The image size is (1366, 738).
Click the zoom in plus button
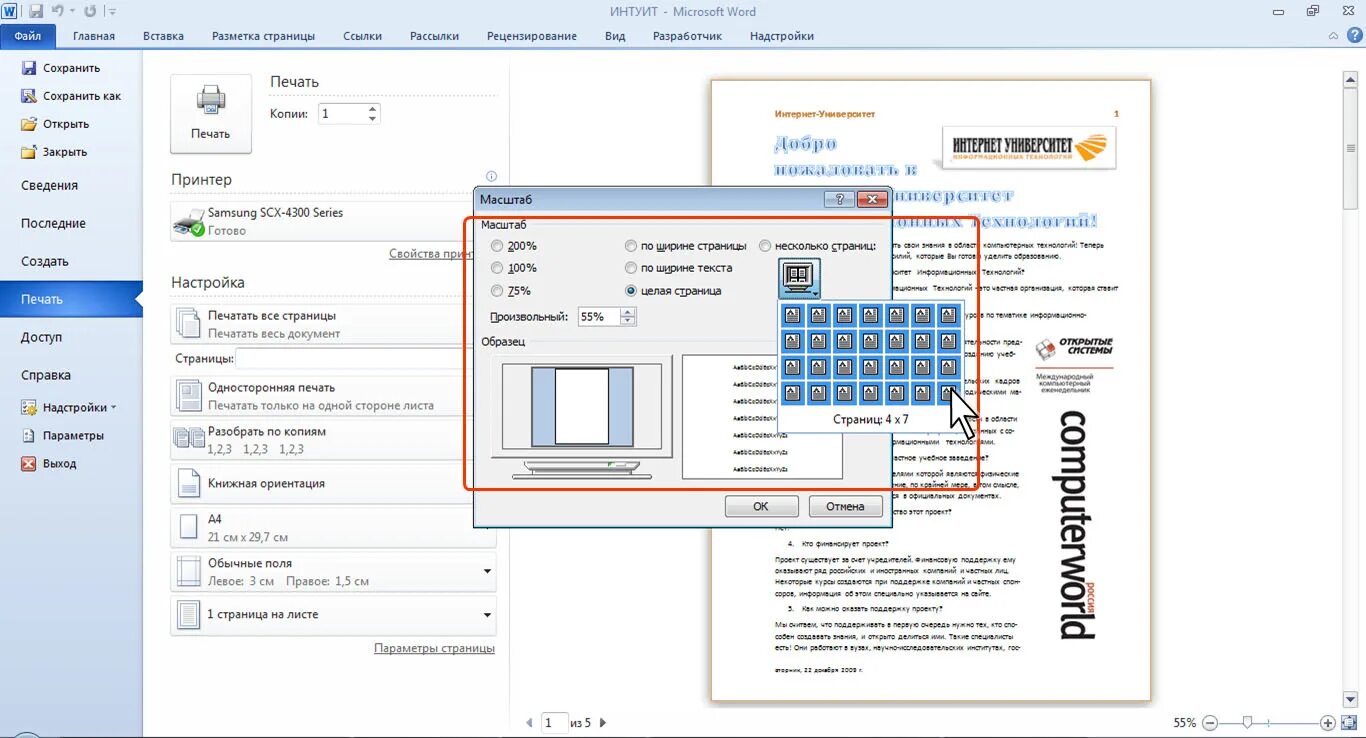tap(1328, 722)
